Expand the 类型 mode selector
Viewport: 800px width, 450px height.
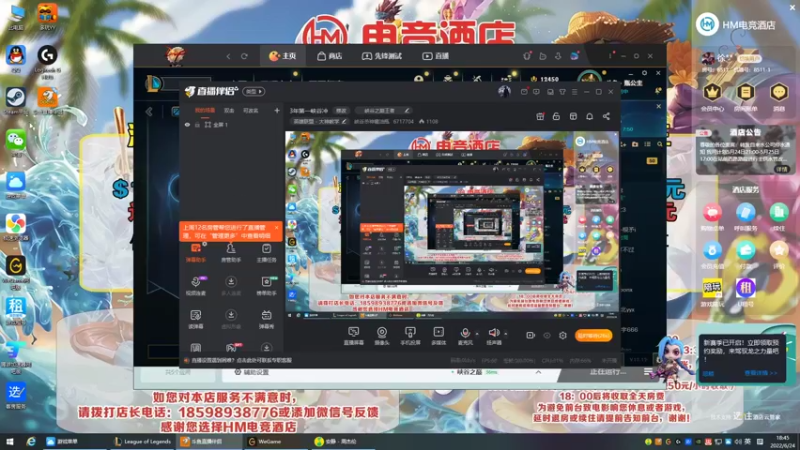[254, 91]
